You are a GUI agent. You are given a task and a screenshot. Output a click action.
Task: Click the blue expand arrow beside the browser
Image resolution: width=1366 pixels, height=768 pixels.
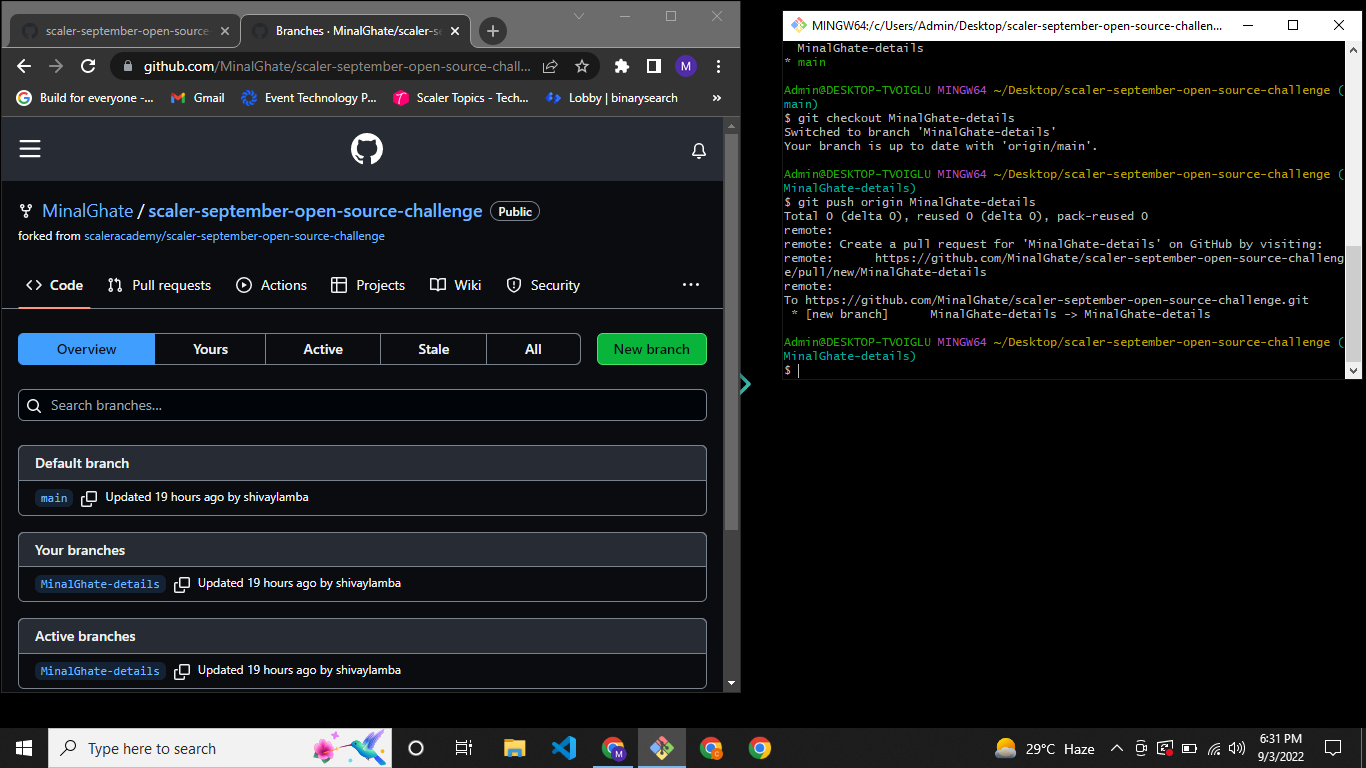tap(744, 384)
